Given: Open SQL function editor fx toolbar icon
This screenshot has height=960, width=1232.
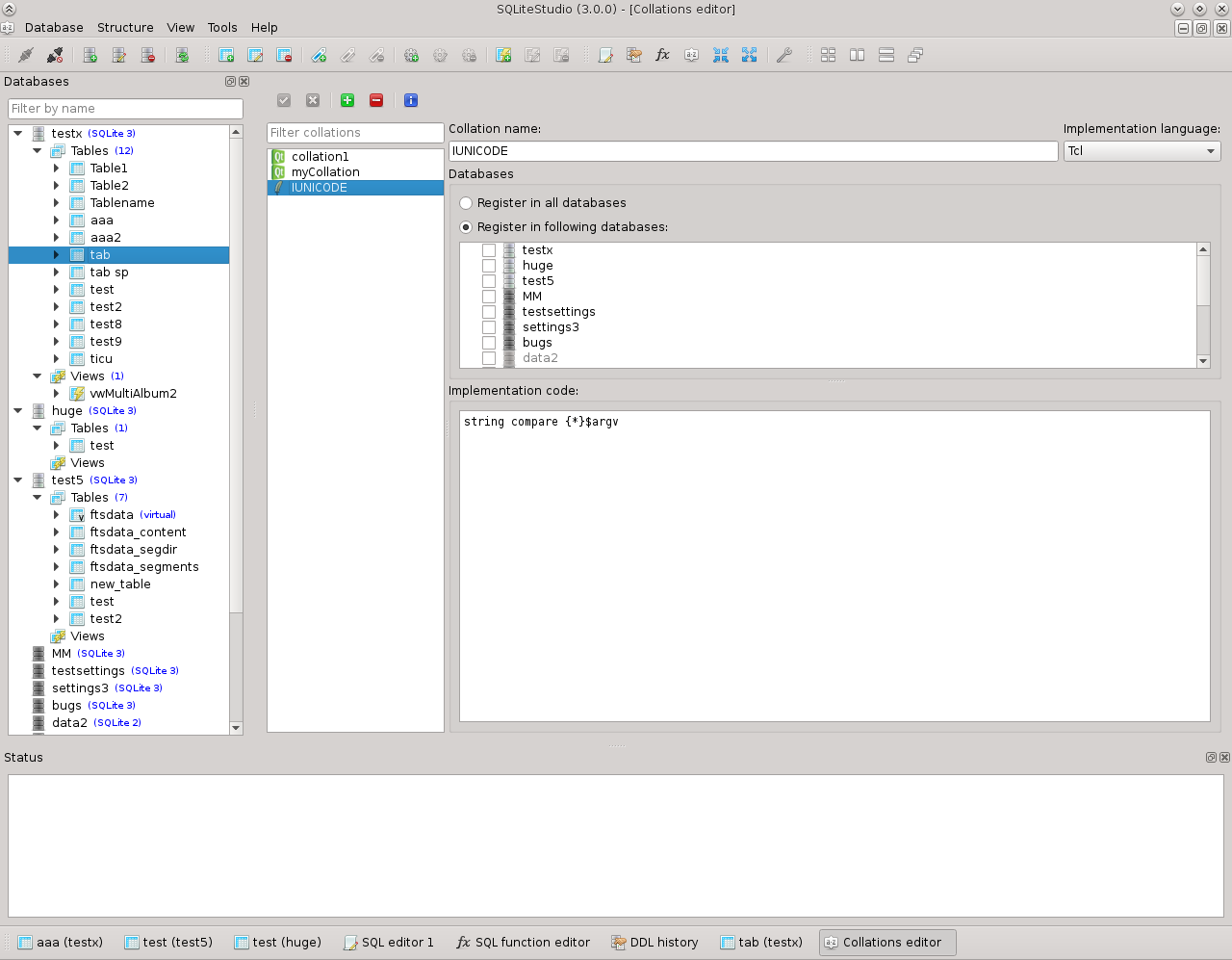Looking at the screenshot, I should (662, 56).
